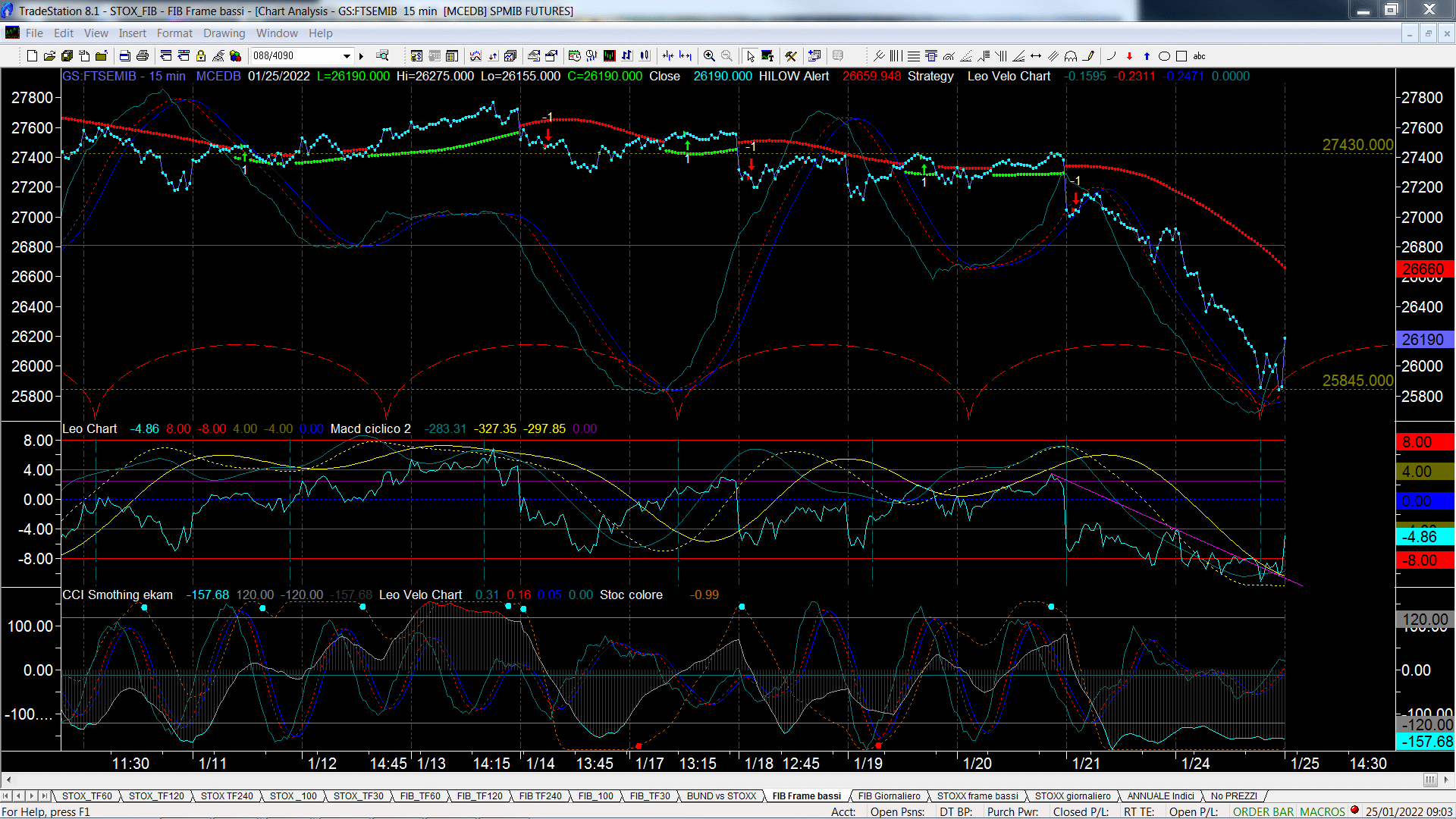Select the ellipse drawing tool
Screen dimensions: 1456x819
click(x=1164, y=56)
